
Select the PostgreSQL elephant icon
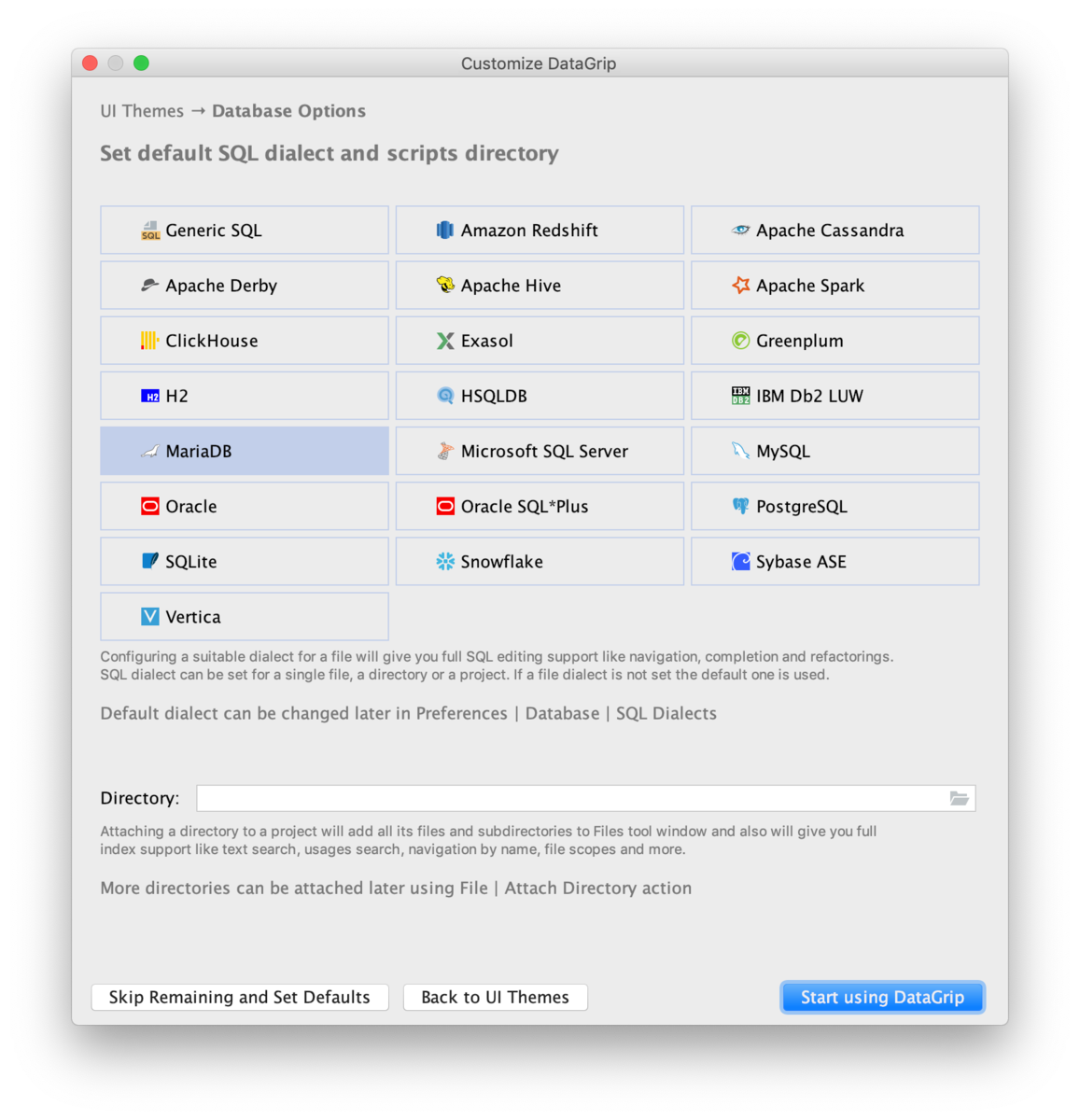tap(740, 506)
